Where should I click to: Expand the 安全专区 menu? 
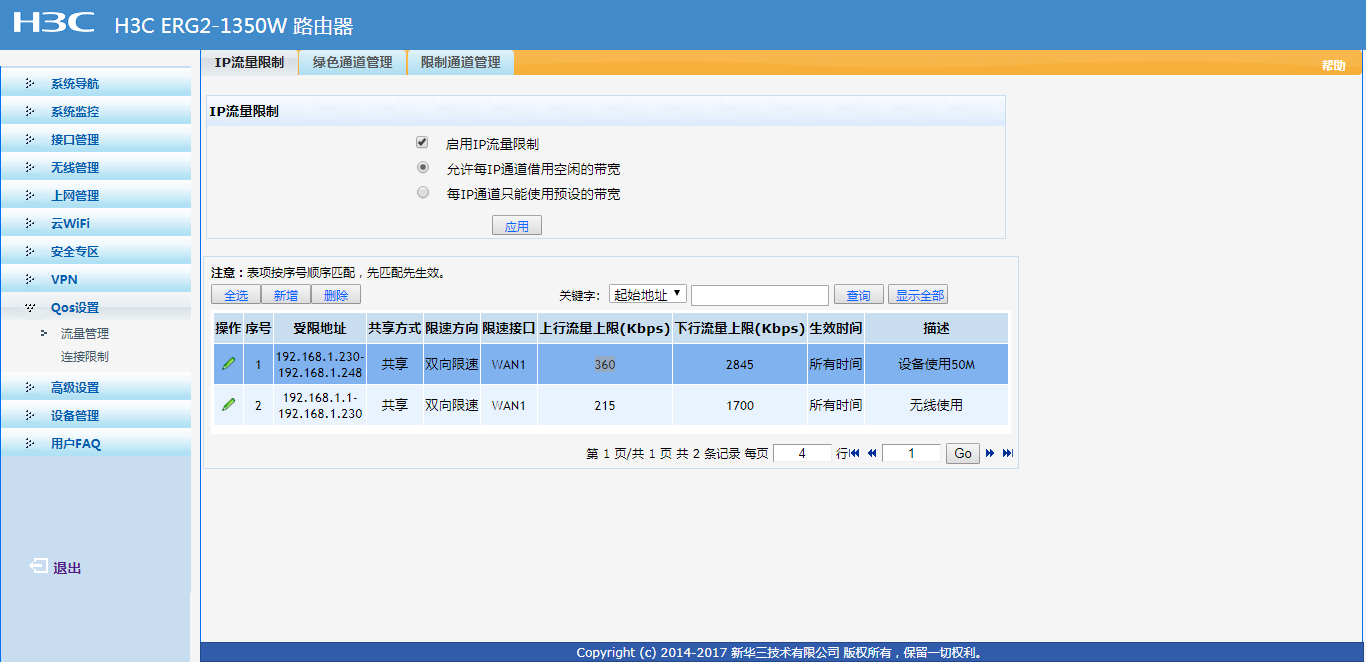point(96,251)
